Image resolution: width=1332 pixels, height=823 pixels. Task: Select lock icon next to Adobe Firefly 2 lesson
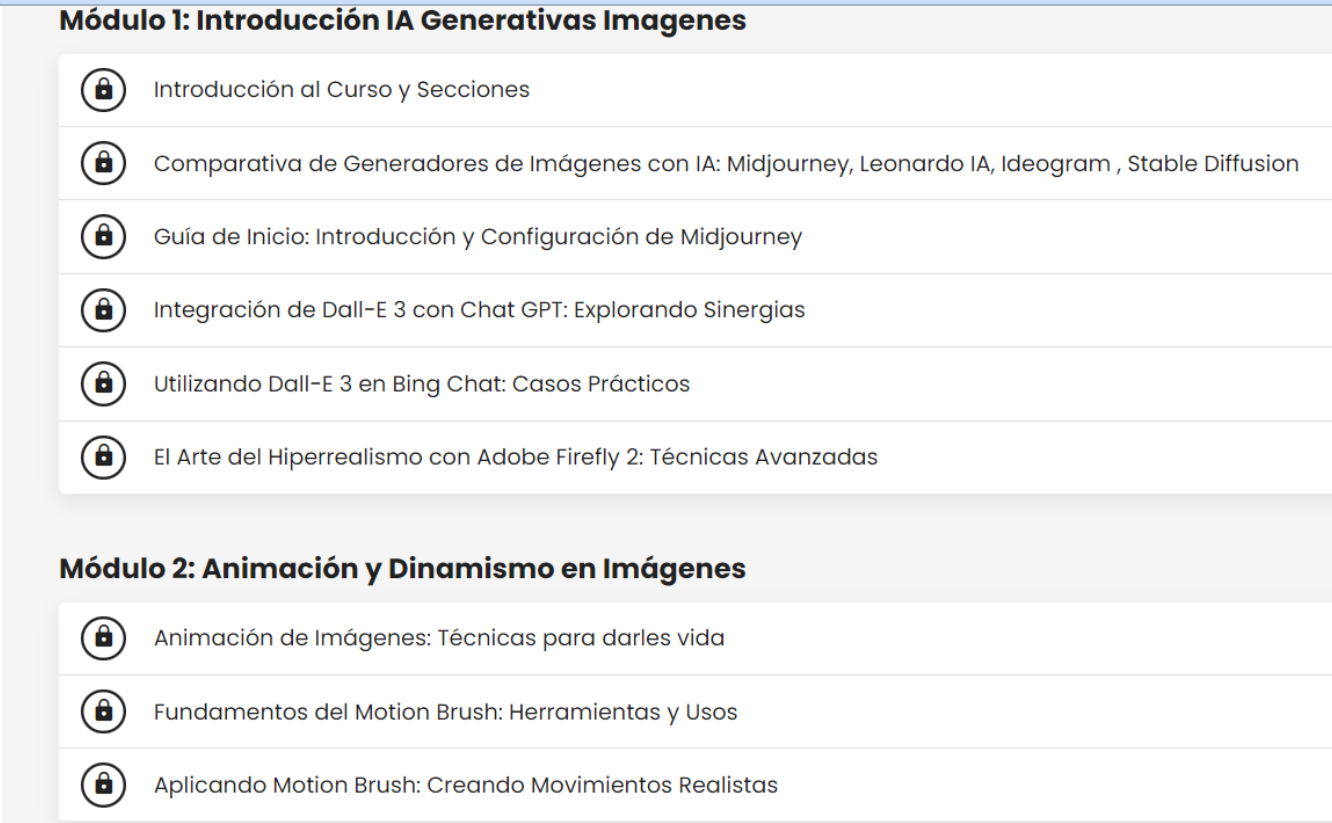pos(103,457)
